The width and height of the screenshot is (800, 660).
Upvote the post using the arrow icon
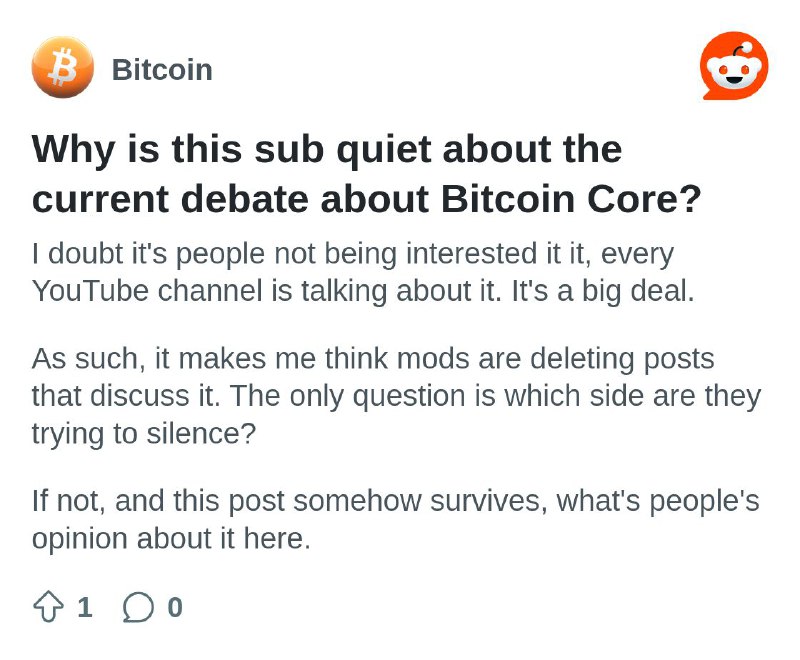coord(48,606)
